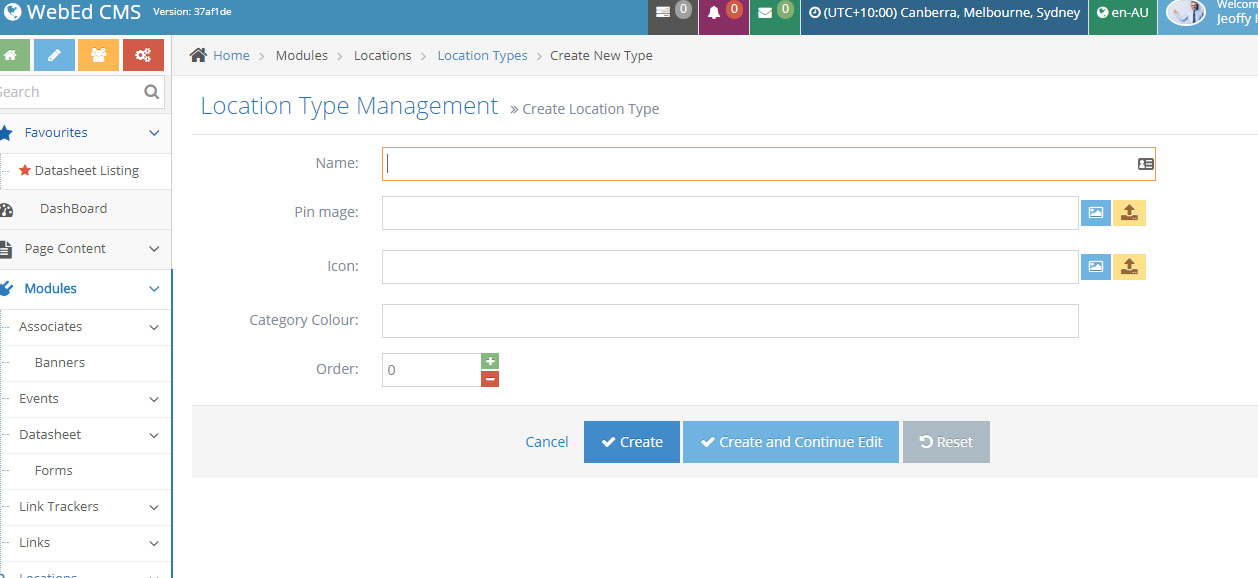The width and height of the screenshot is (1258, 578).
Task: Expand the Page Content menu
Action: pos(154,249)
